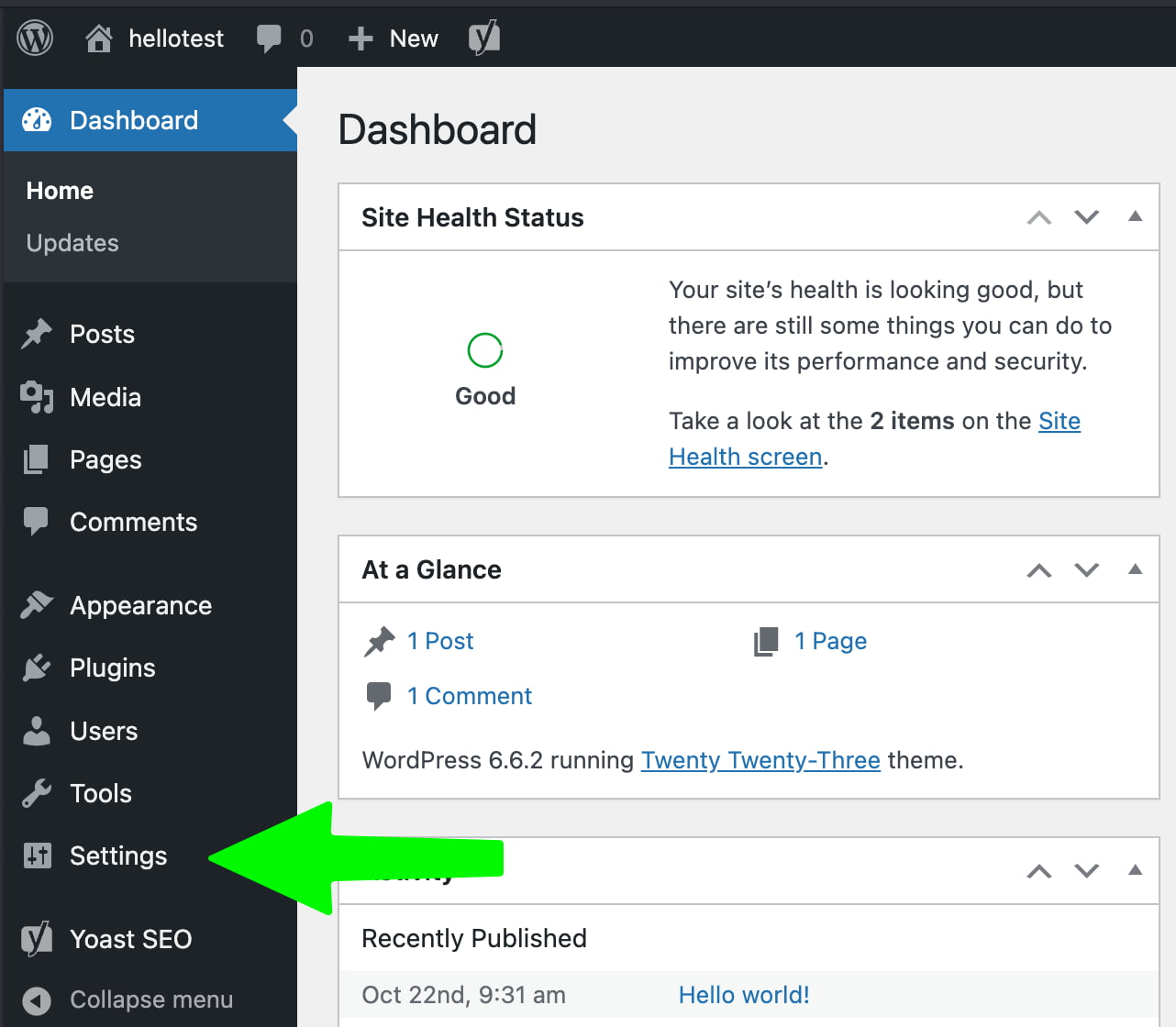The width and height of the screenshot is (1176, 1027).
Task: Click the Dashboard gauge icon
Action: (x=37, y=120)
